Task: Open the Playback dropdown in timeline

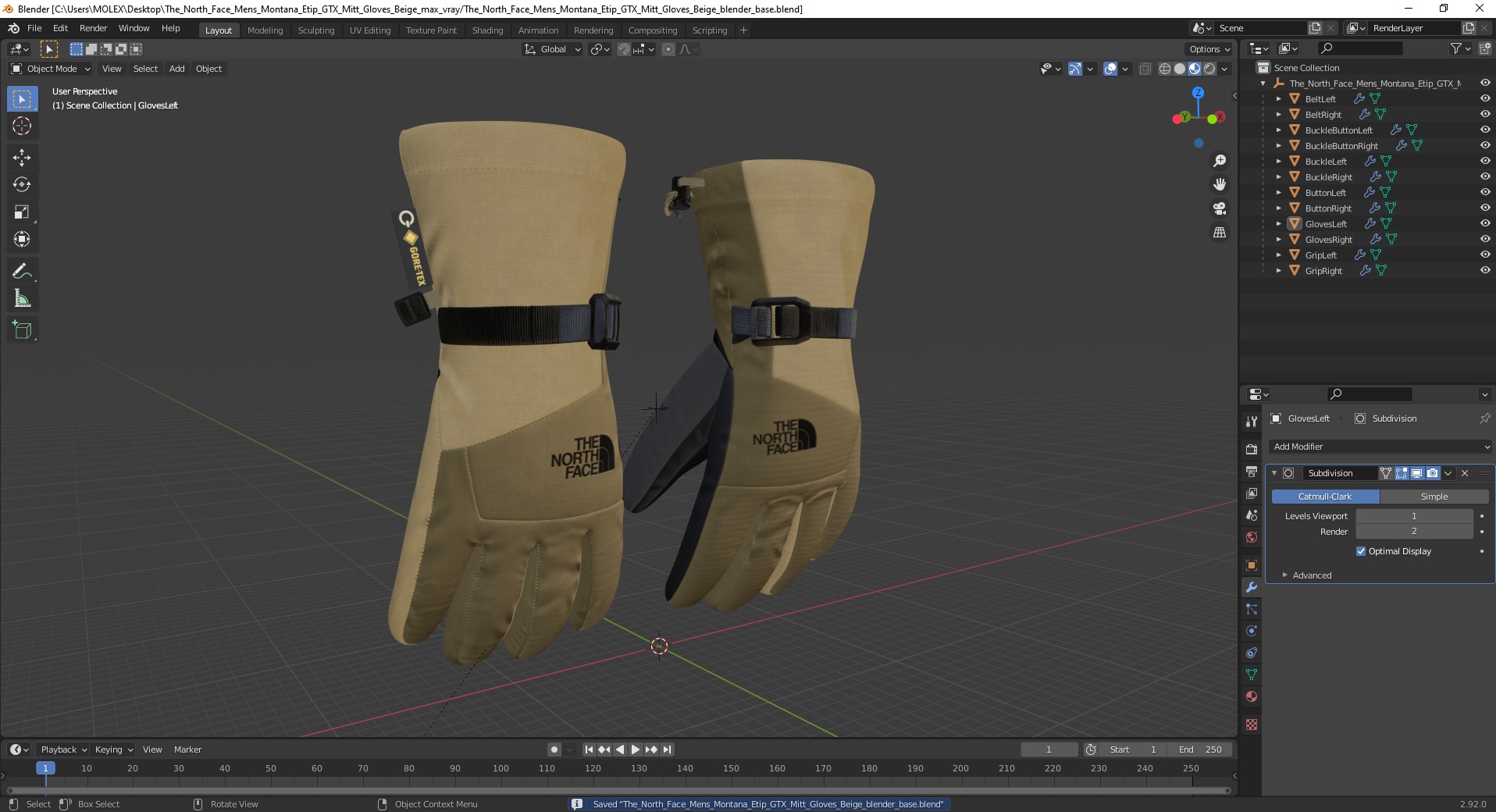Action: pos(62,750)
